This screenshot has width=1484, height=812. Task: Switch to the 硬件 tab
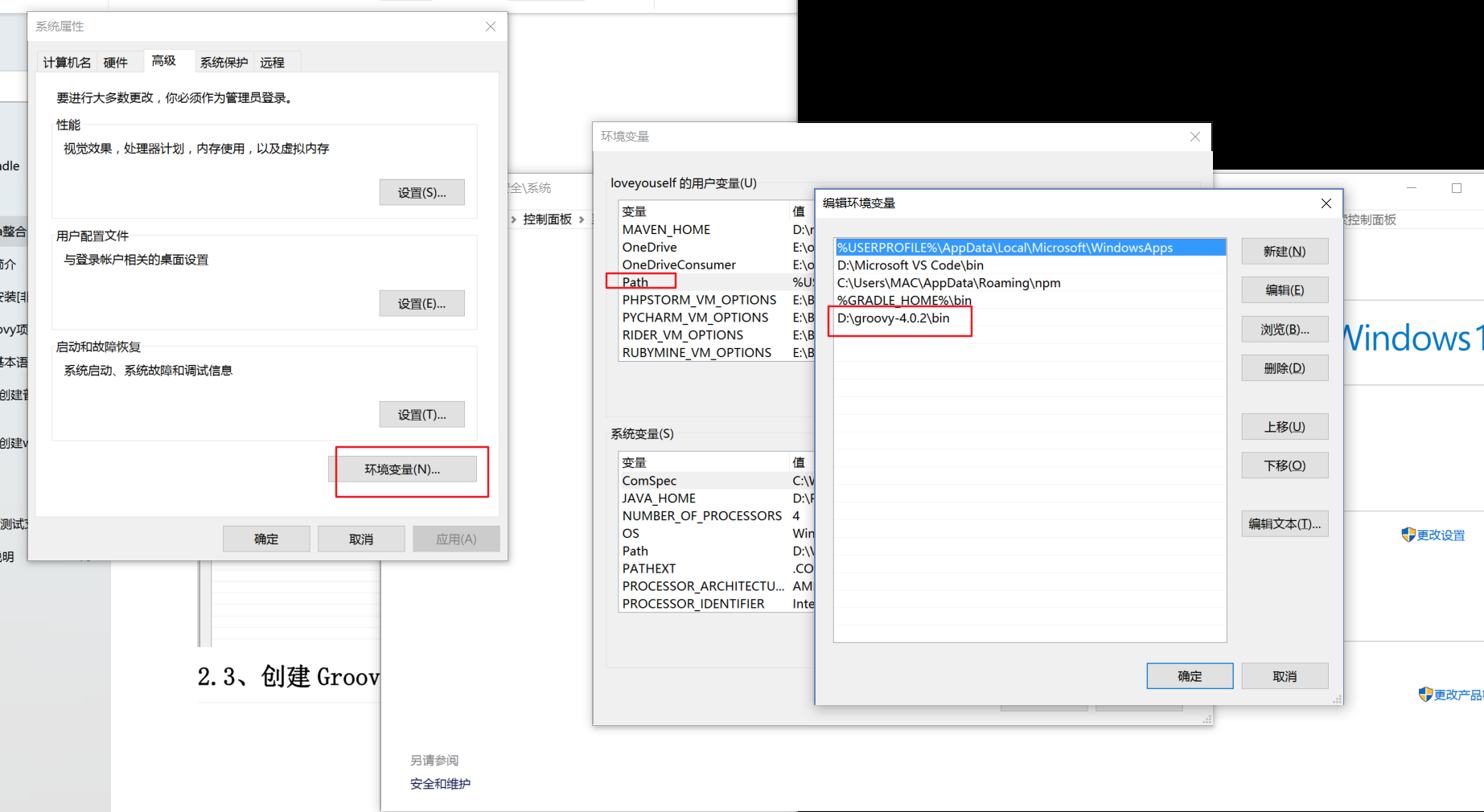coord(116,63)
